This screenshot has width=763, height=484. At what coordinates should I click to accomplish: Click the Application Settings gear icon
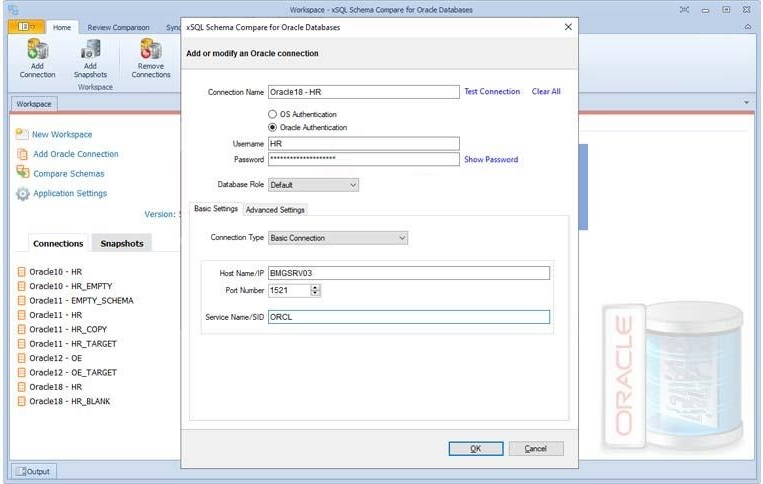(x=22, y=194)
